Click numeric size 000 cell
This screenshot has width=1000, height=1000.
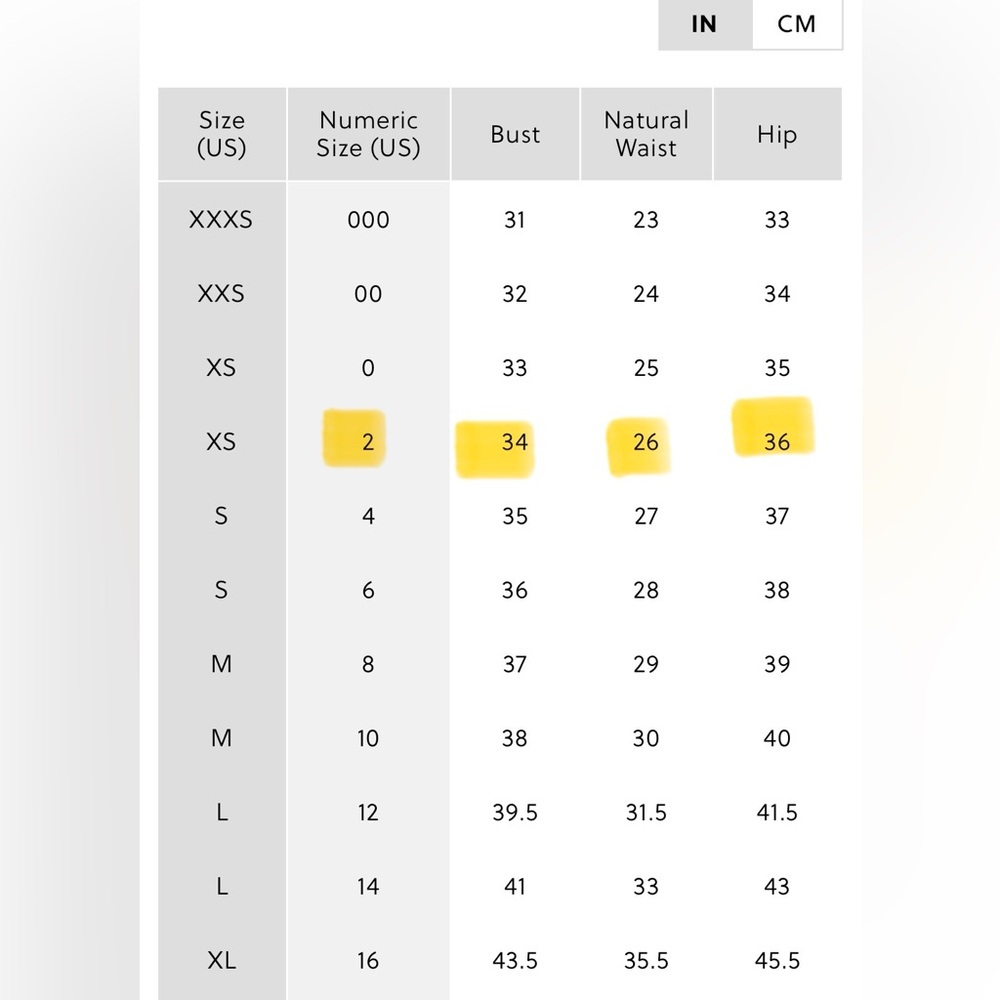click(368, 220)
